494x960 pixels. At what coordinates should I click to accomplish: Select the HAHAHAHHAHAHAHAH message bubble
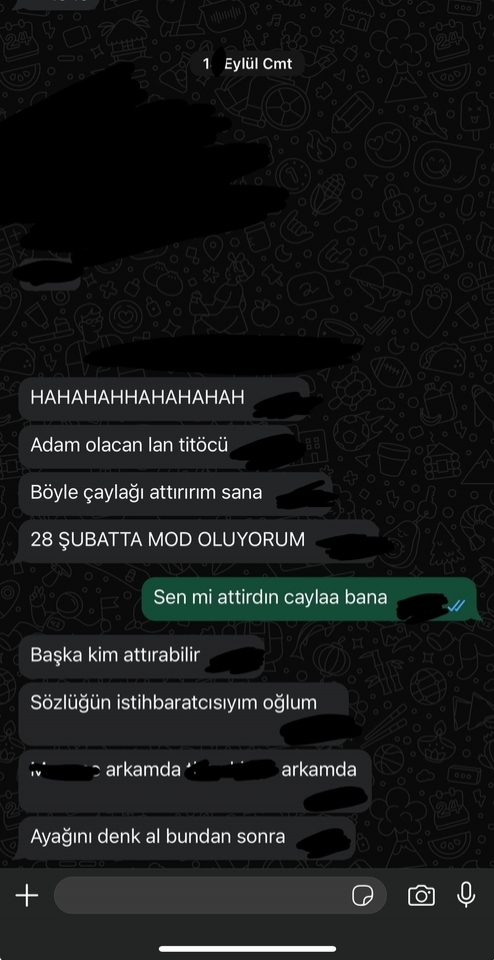163,399
